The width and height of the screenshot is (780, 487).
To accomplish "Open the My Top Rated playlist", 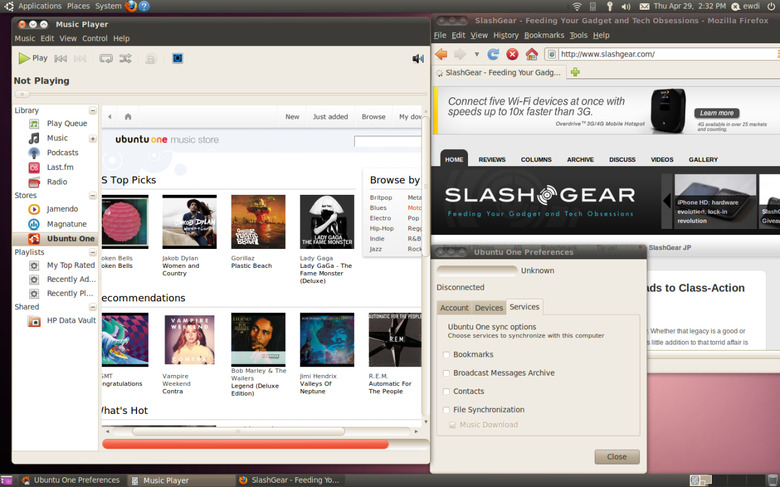I will click(x=71, y=265).
